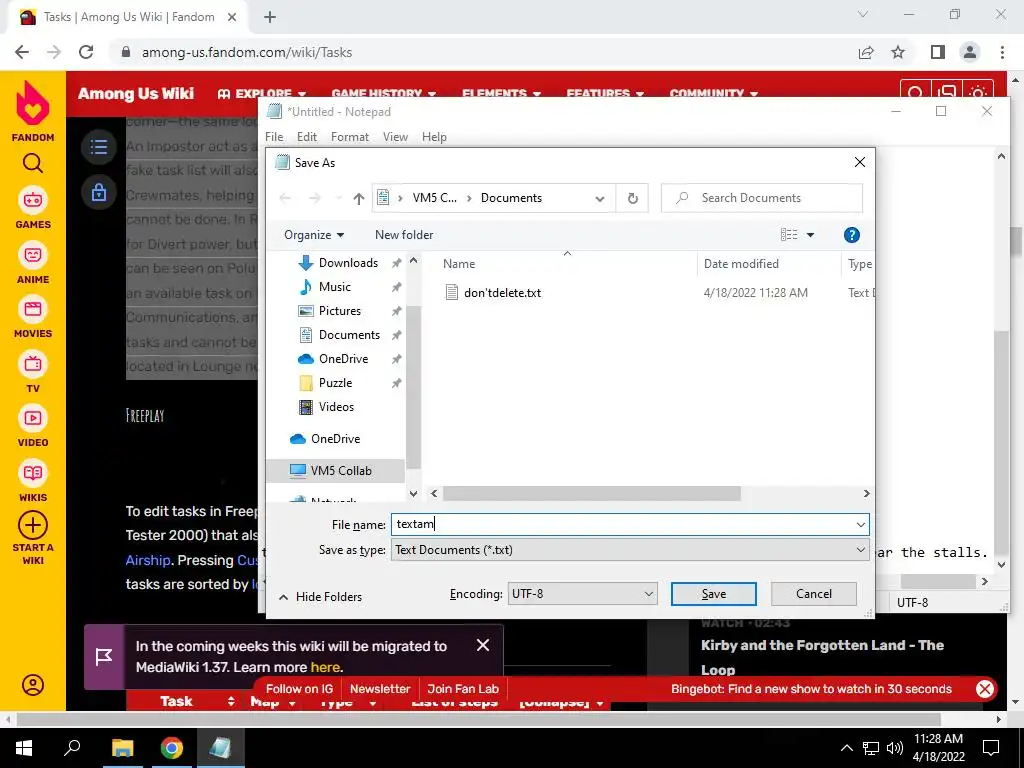The height and width of the screenshot is (768, 1024).
Task: Open the view options dropdown arrow
Action: click(x=810, y=235)
